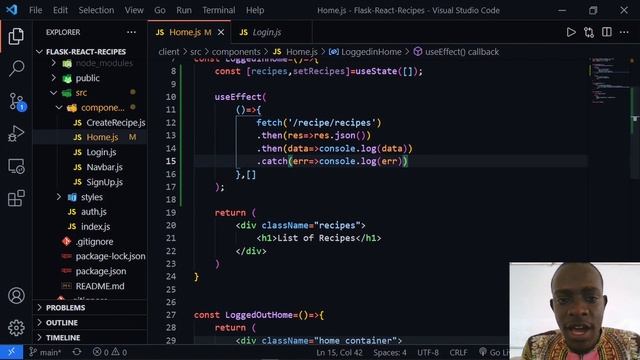
Task: Open Navbar.js file
Action: [x=104, y=167]
